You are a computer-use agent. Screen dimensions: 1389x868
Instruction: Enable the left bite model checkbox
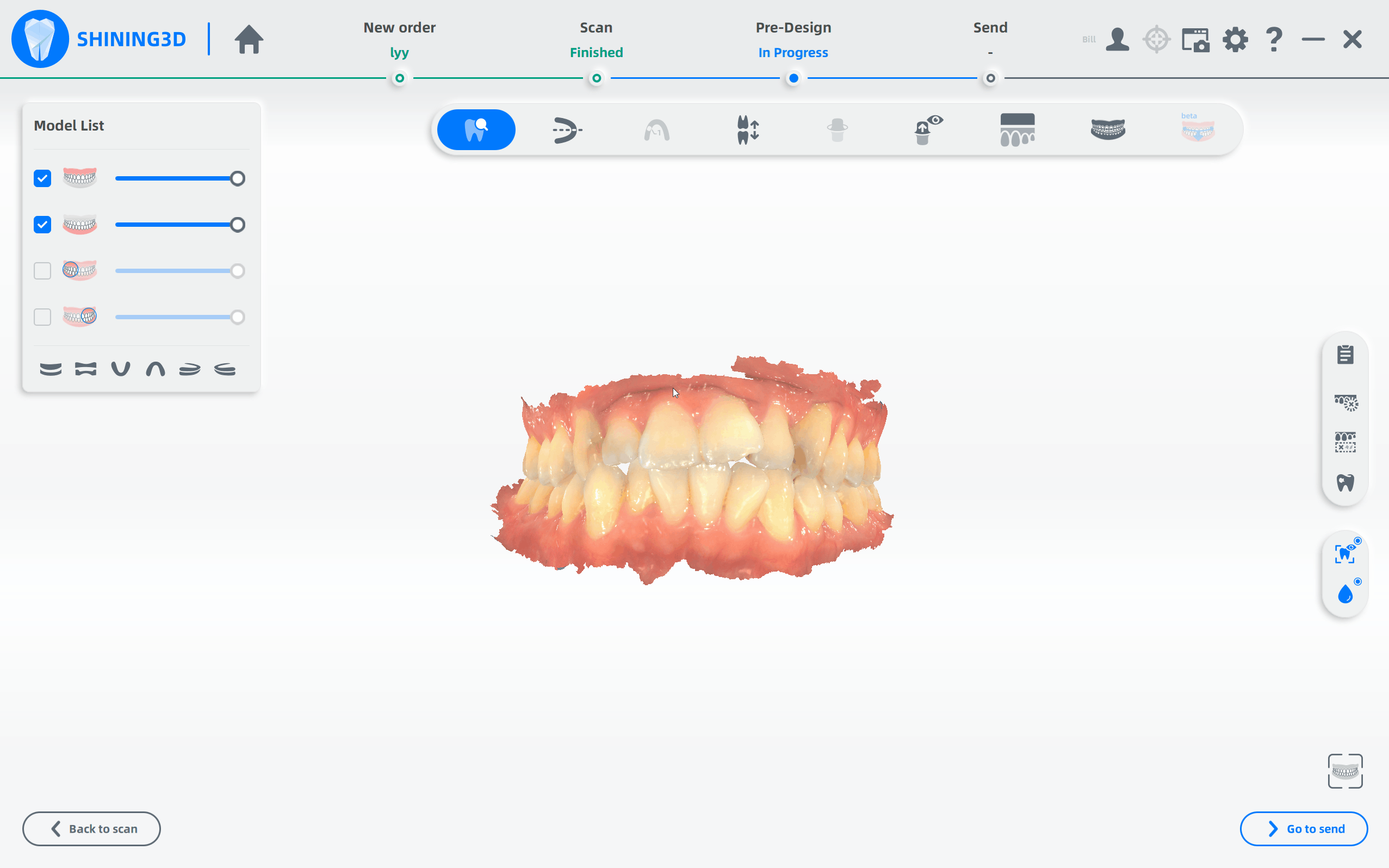pyautogui.click(x=42, y=271)
